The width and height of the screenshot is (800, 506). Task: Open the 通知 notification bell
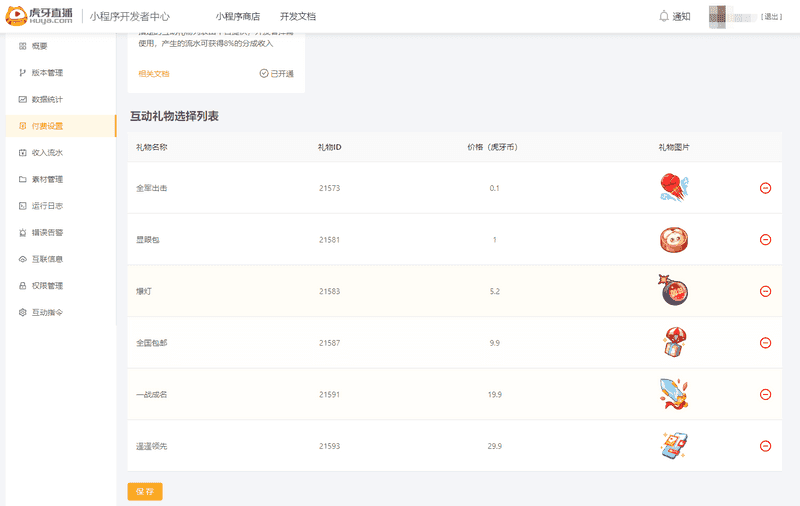[674, 16]
